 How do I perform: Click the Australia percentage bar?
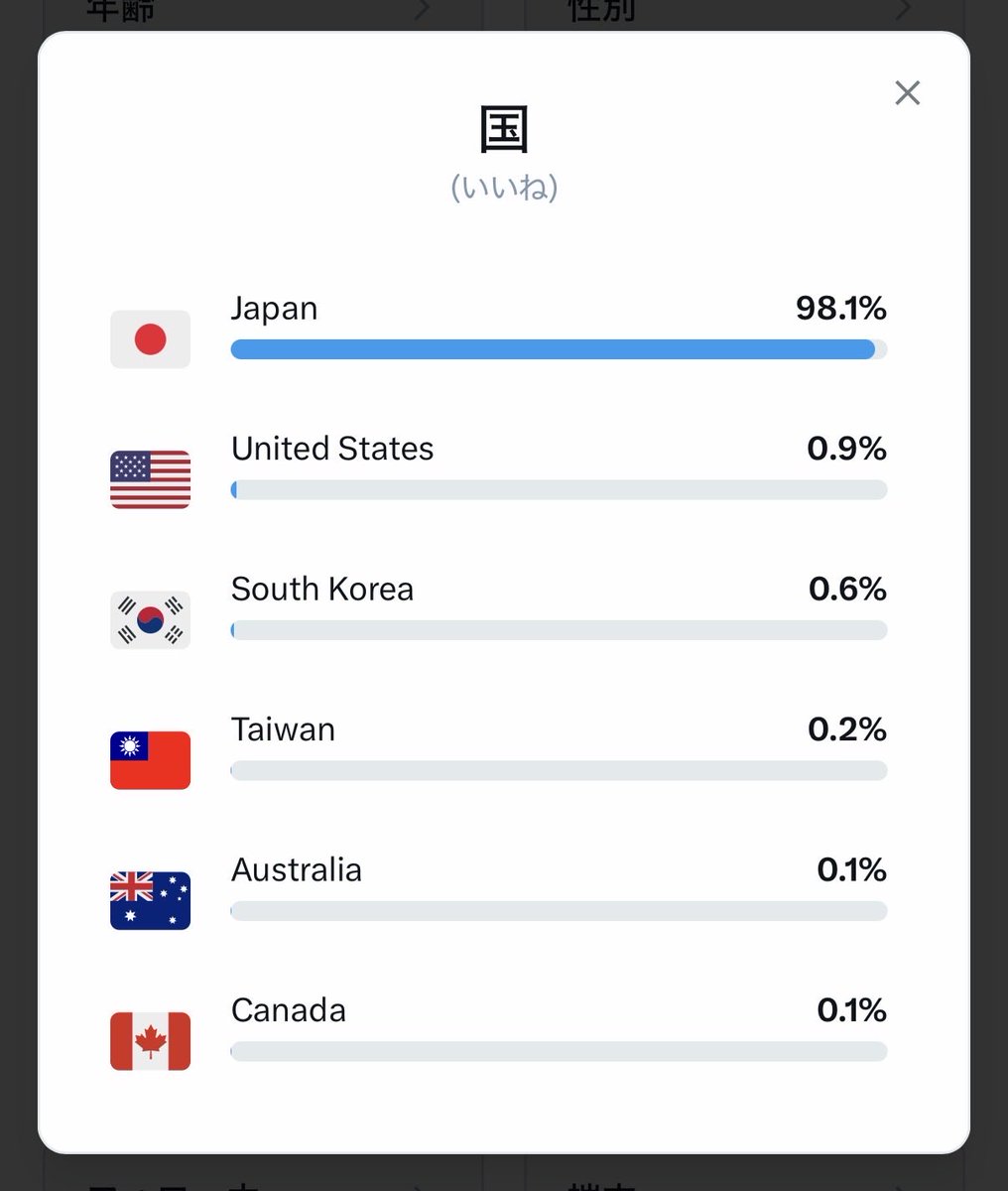tap(559, 911)
